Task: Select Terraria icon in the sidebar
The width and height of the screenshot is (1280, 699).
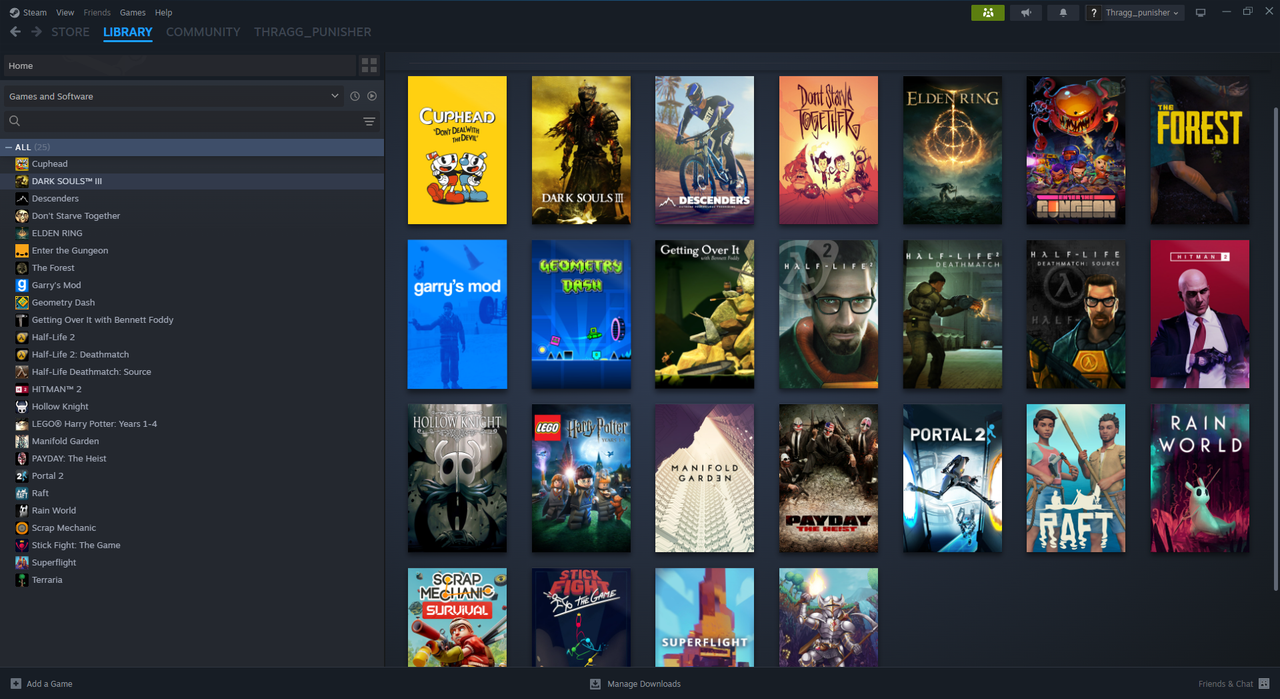Action: tap(22, 580)
